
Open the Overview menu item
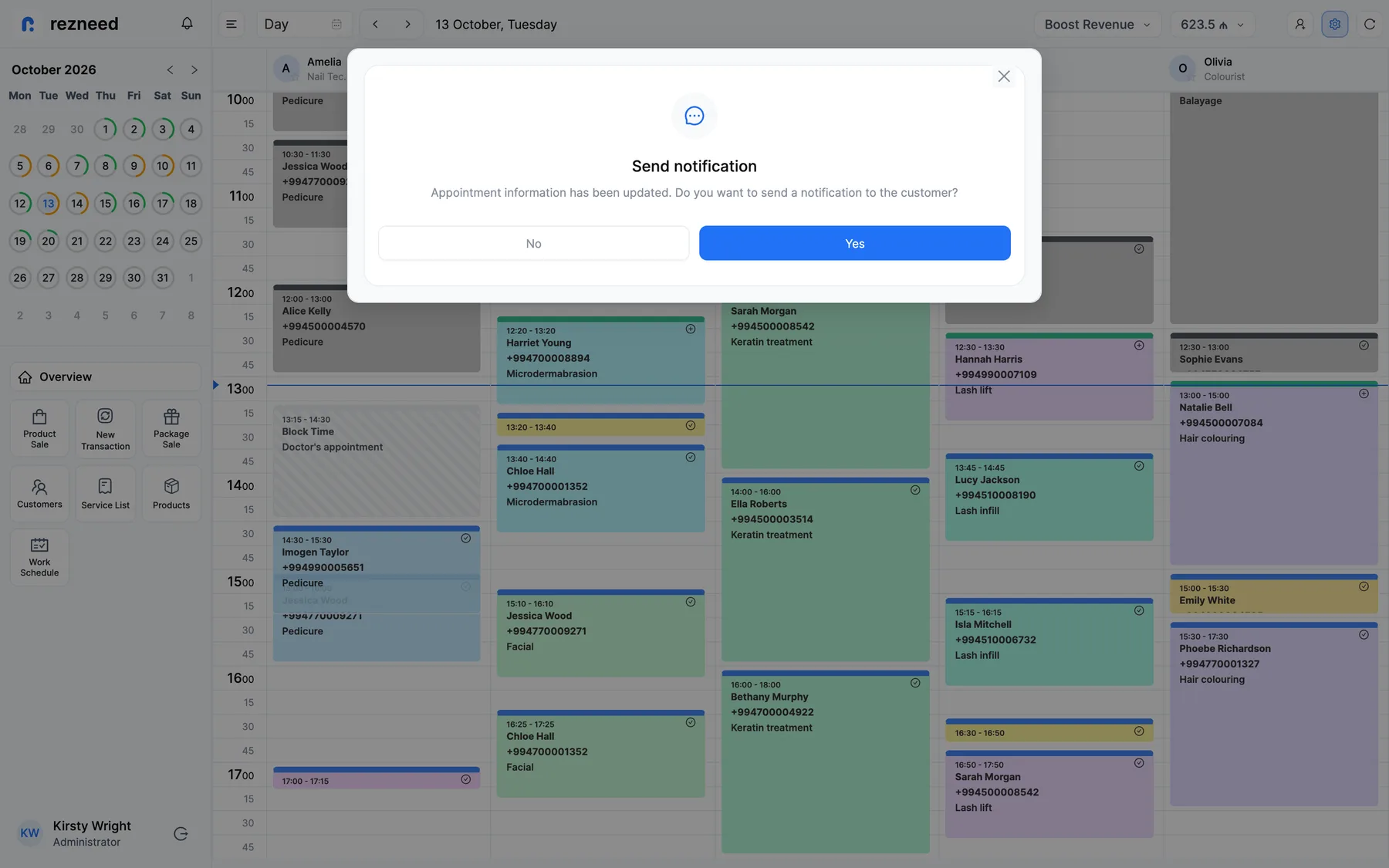click(x=105, y=377)
